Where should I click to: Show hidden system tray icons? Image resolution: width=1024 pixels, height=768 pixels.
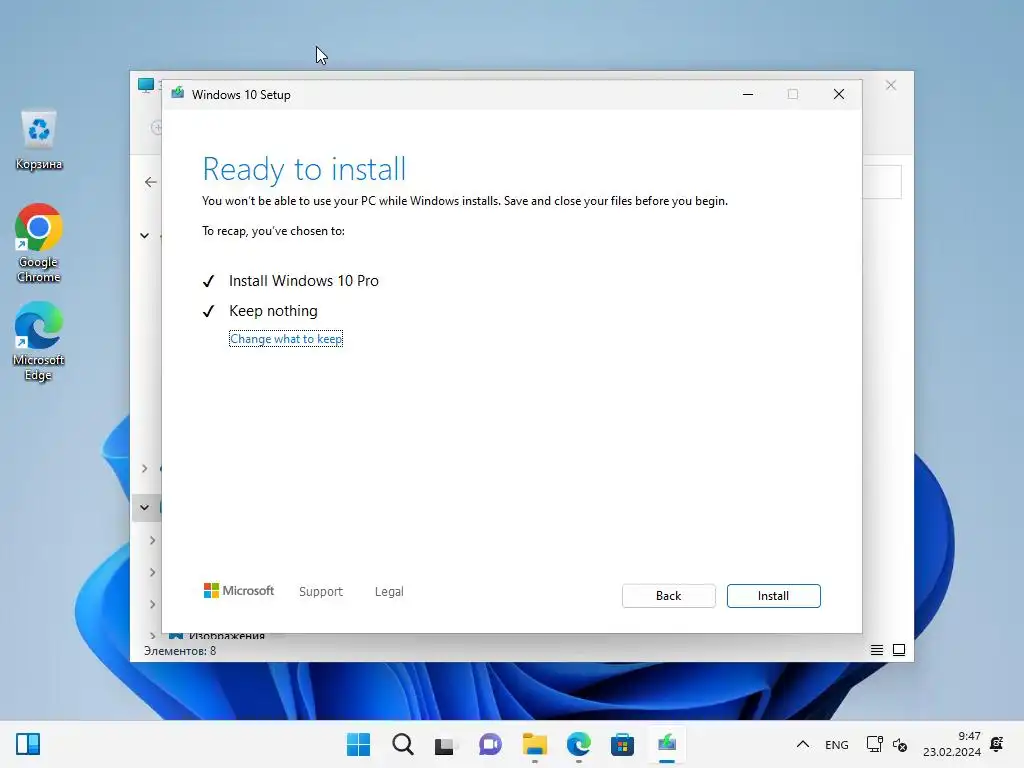(803, 744)
